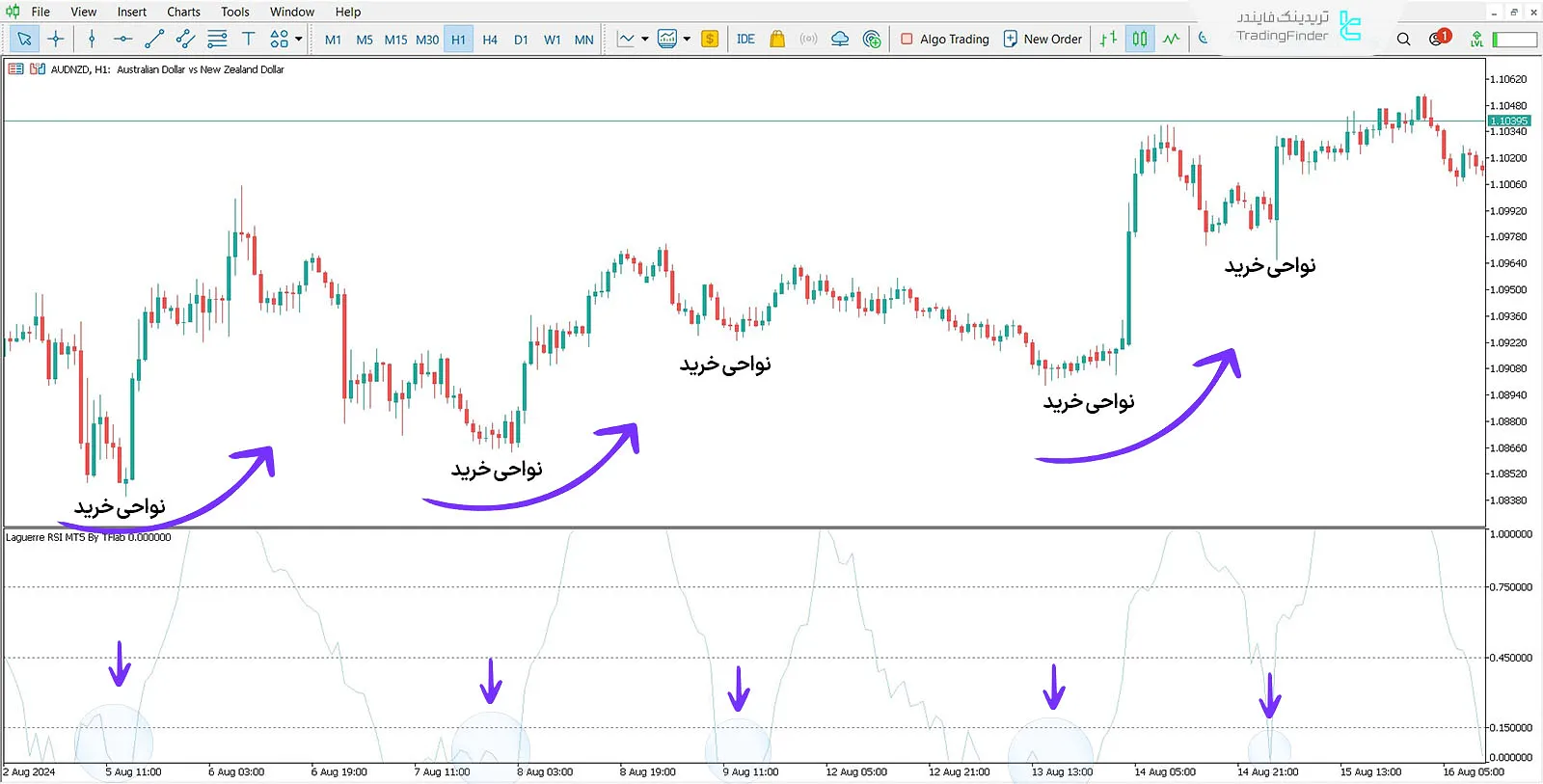The height and width of the screenshot is (784, 1543).
Task: Open the File menu
Action: click(x=41, y=12)
